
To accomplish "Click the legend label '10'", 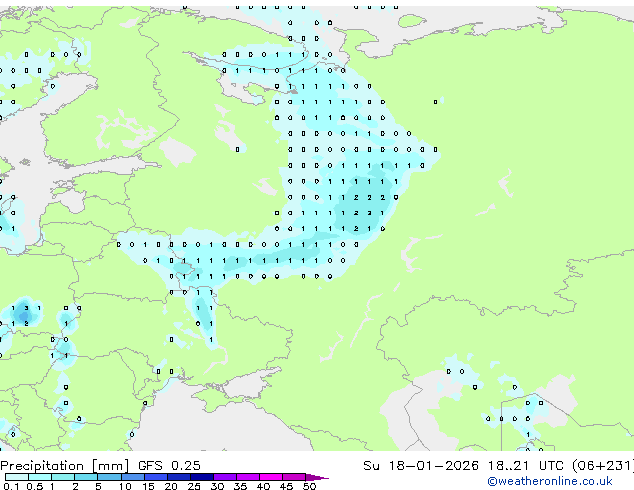I will click(x=125, y=486).
